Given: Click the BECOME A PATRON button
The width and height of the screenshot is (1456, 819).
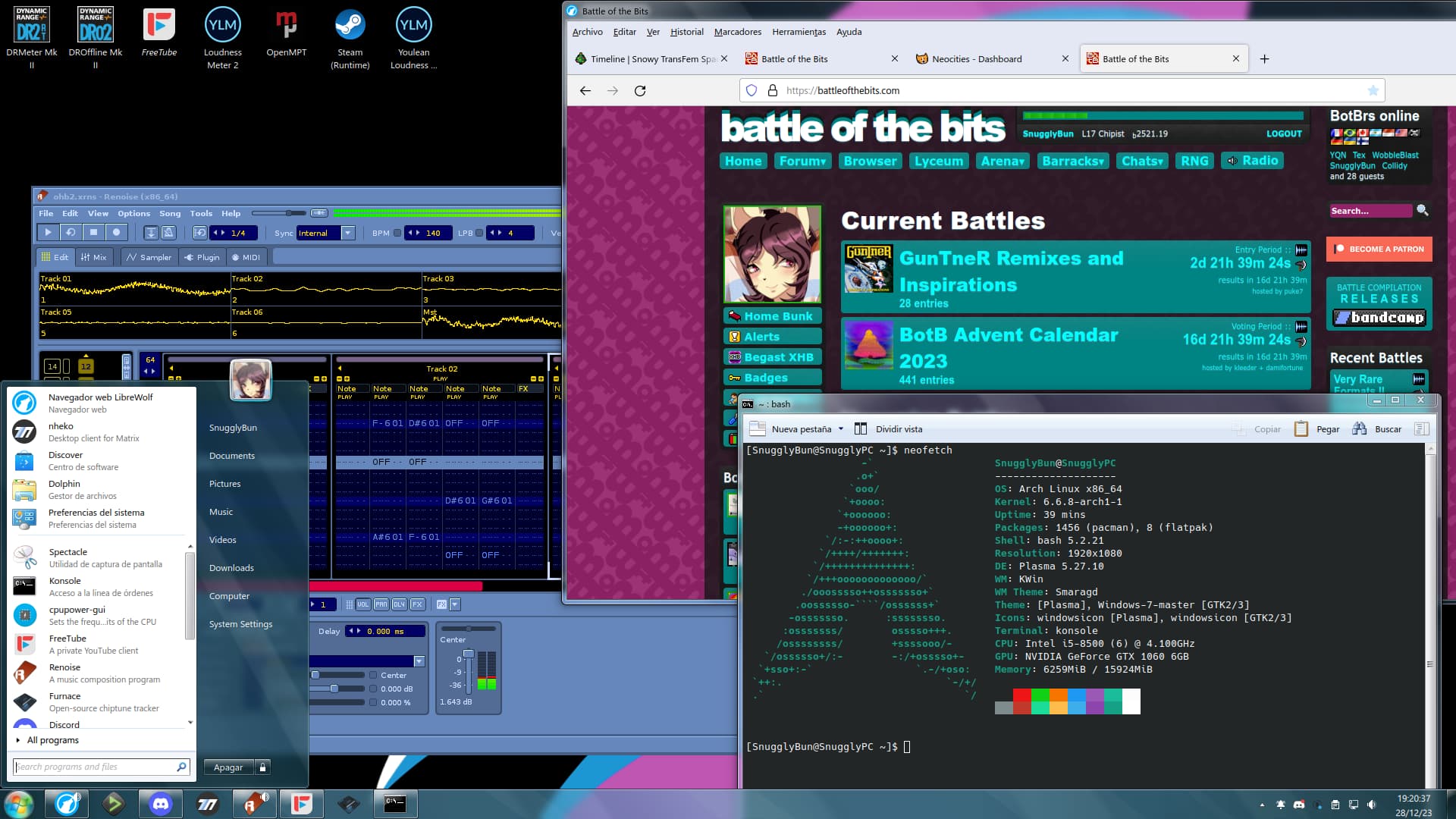Looking at the screenshot, I should (1379, 249).
